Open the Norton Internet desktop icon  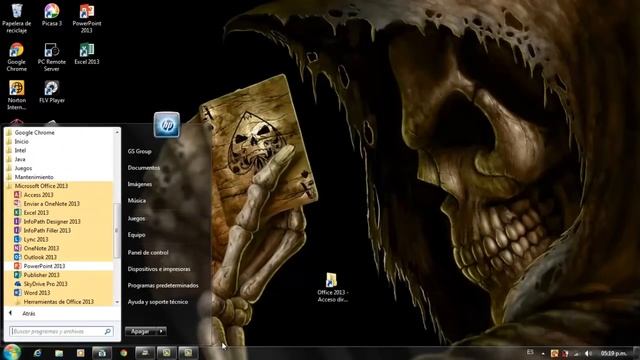[17, 95]
